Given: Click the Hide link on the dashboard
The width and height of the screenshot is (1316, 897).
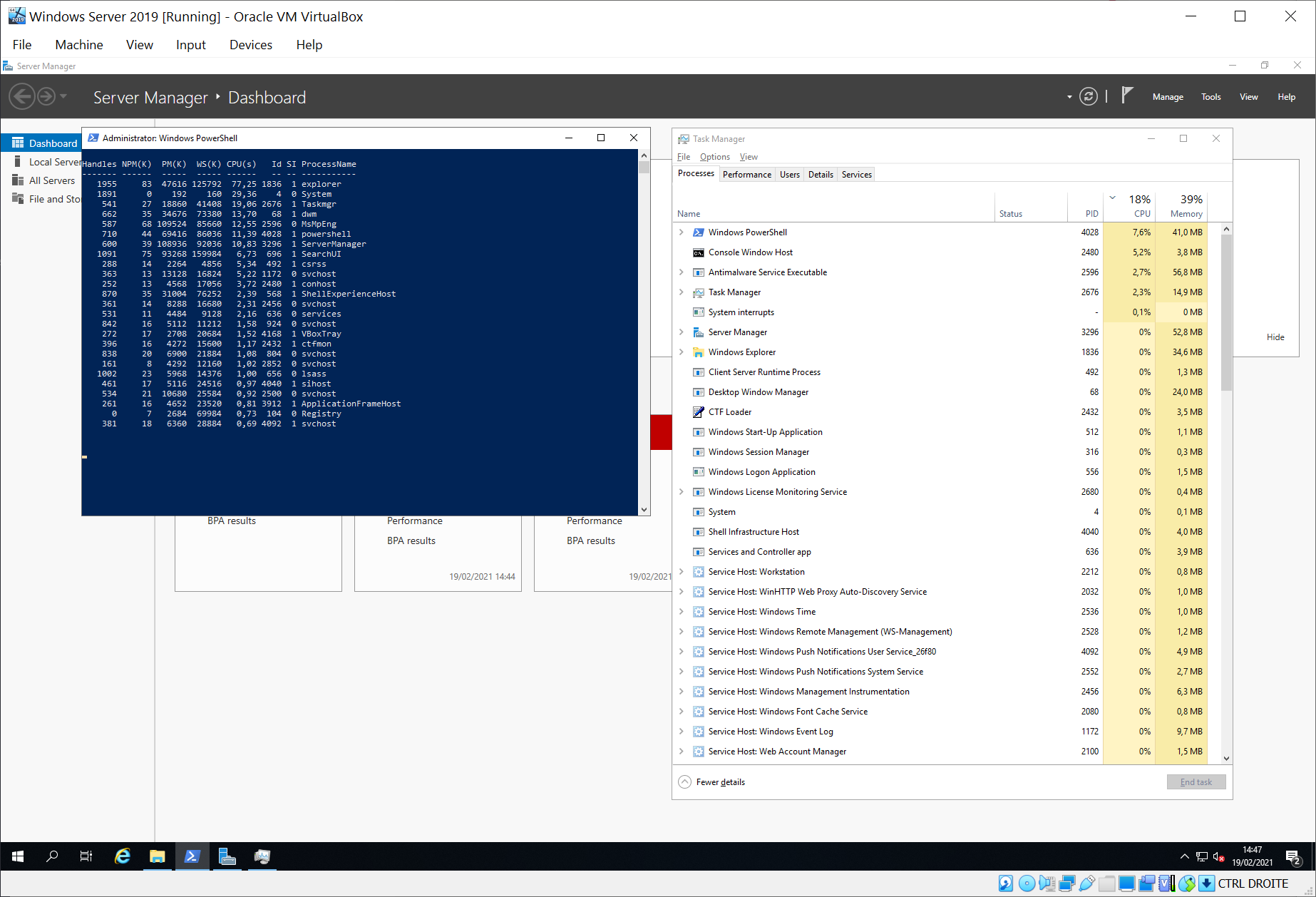Looking at the screenshot, I should pos(1275,337).
